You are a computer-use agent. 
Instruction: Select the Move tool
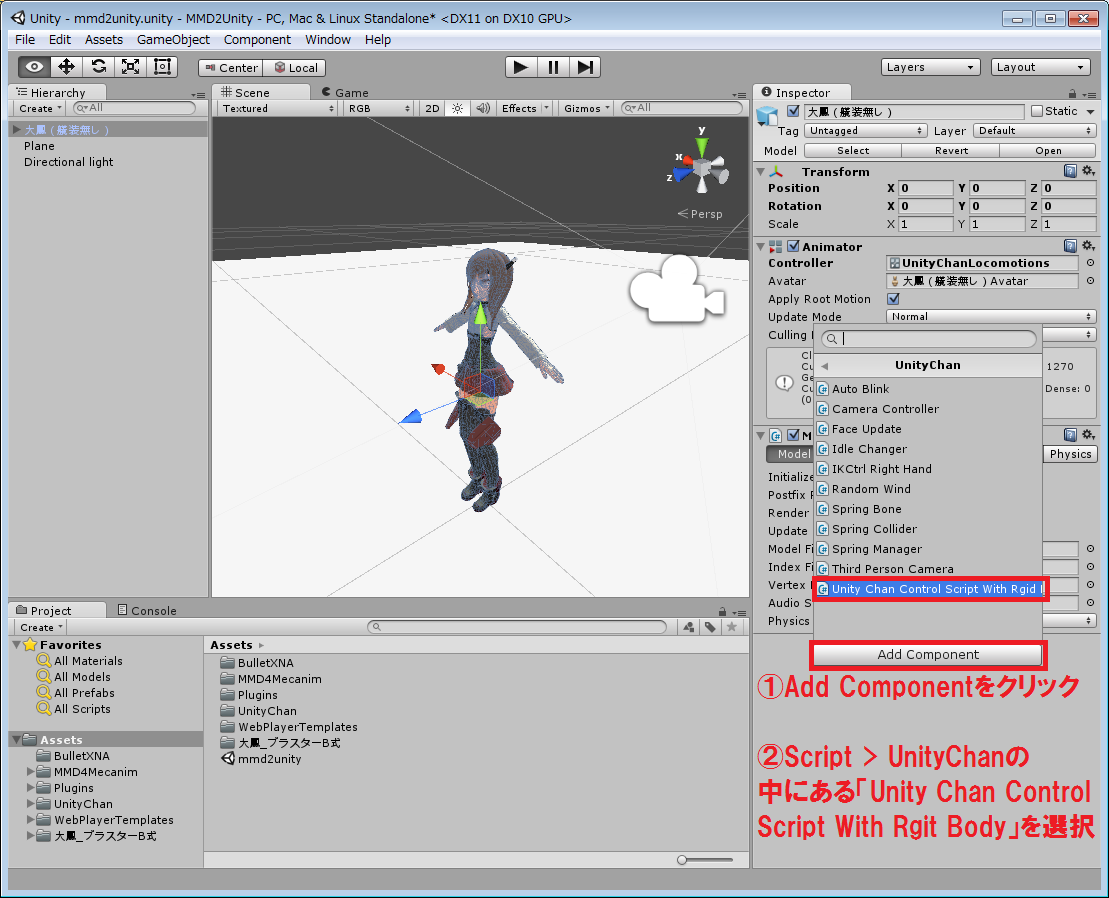pyautogui.click(x=66, y=67)
